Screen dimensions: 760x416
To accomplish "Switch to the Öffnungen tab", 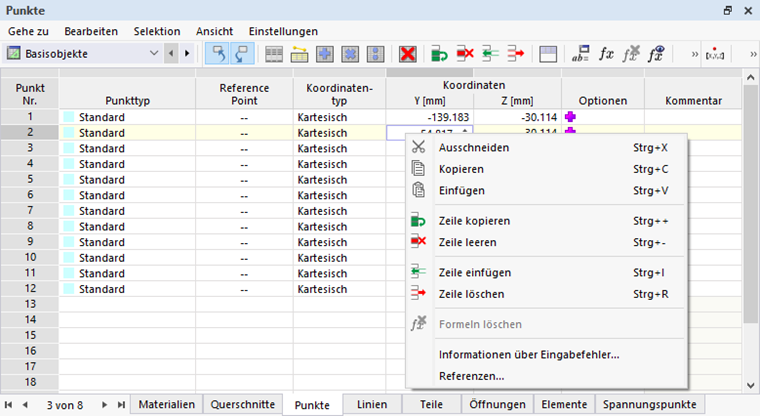I will [x=497, y=404].
